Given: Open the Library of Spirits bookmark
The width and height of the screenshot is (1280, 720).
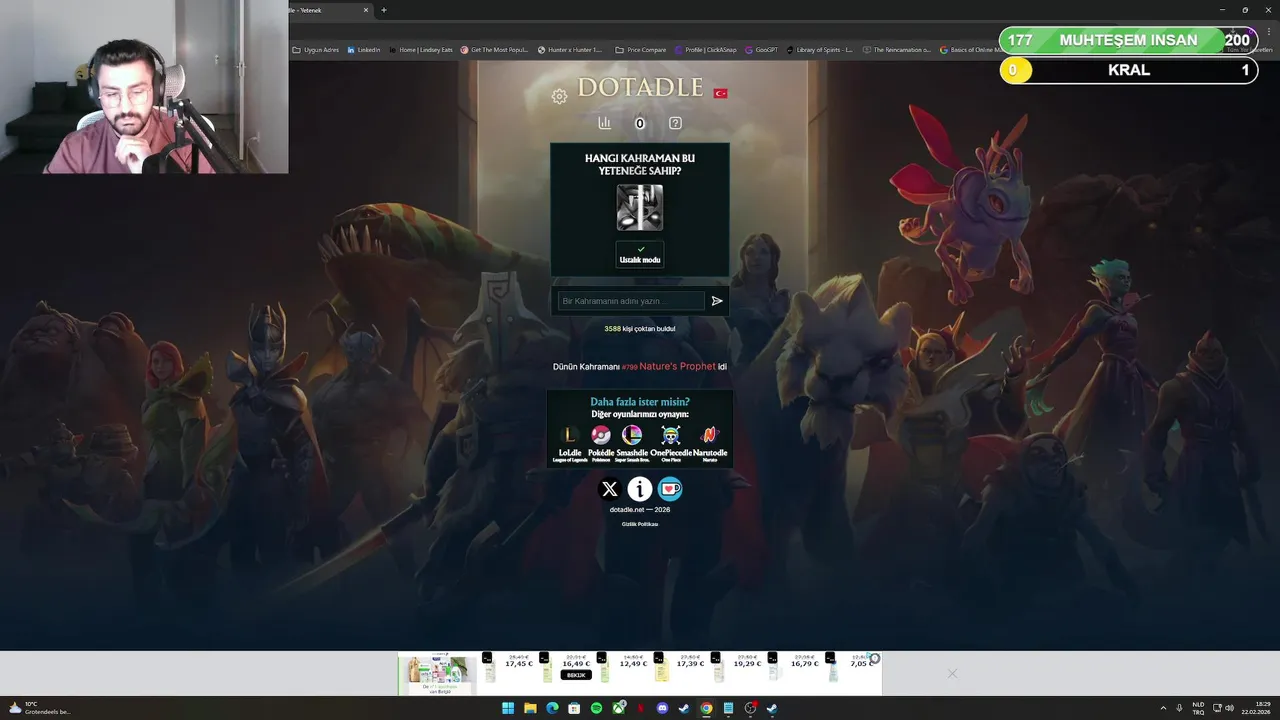Looking at the screenshot, I should coord(820,49).
